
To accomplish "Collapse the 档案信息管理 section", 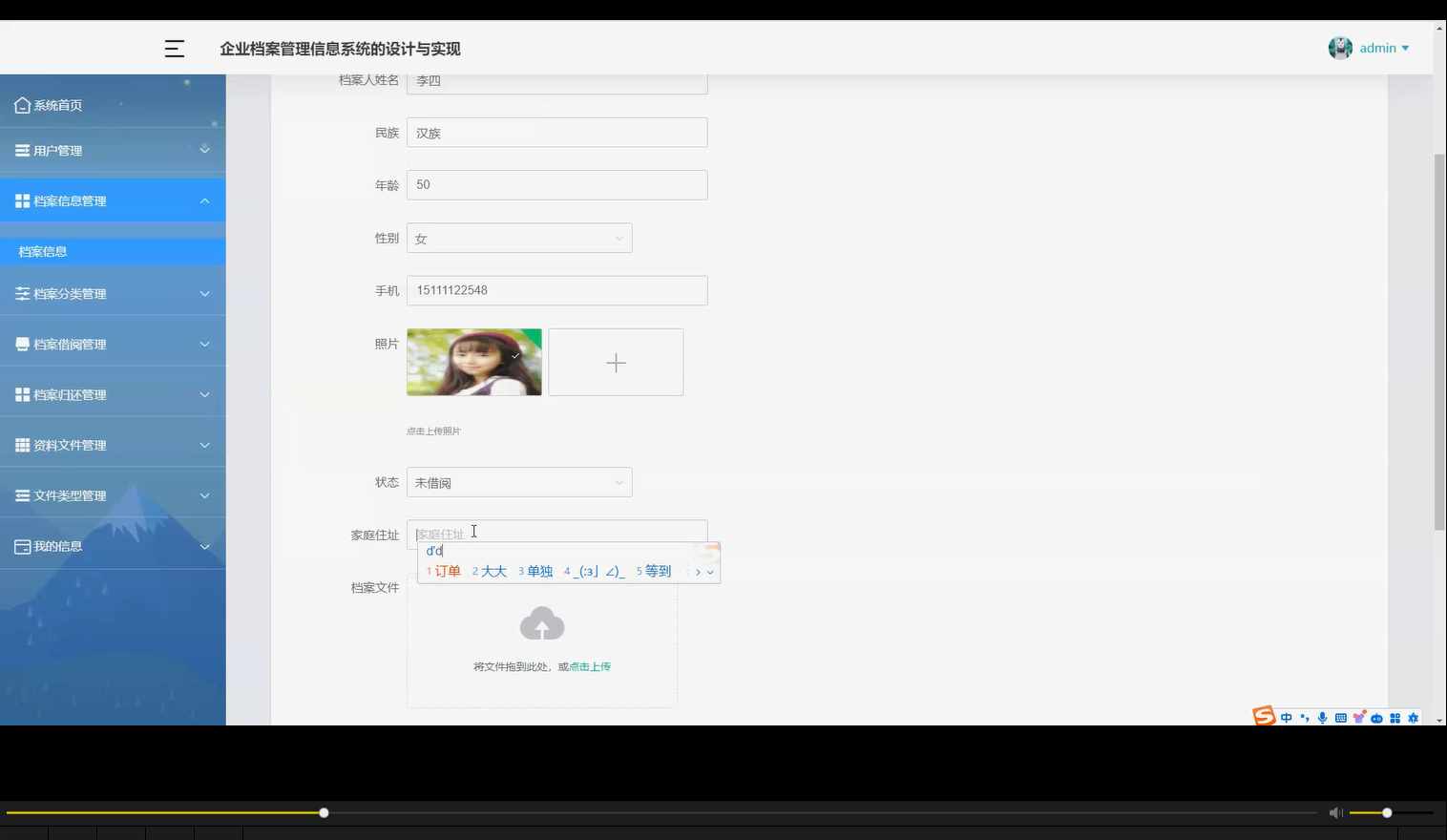I will 204,200.
